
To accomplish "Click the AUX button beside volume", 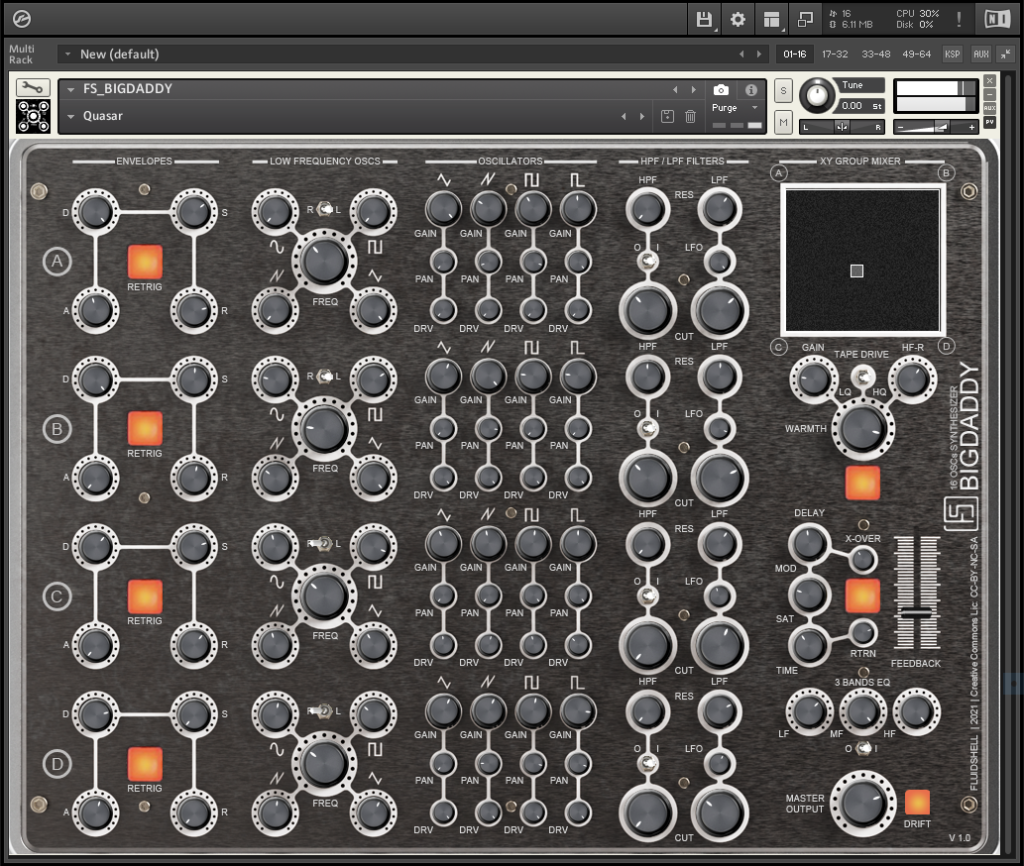I will [x=990, y=108].
